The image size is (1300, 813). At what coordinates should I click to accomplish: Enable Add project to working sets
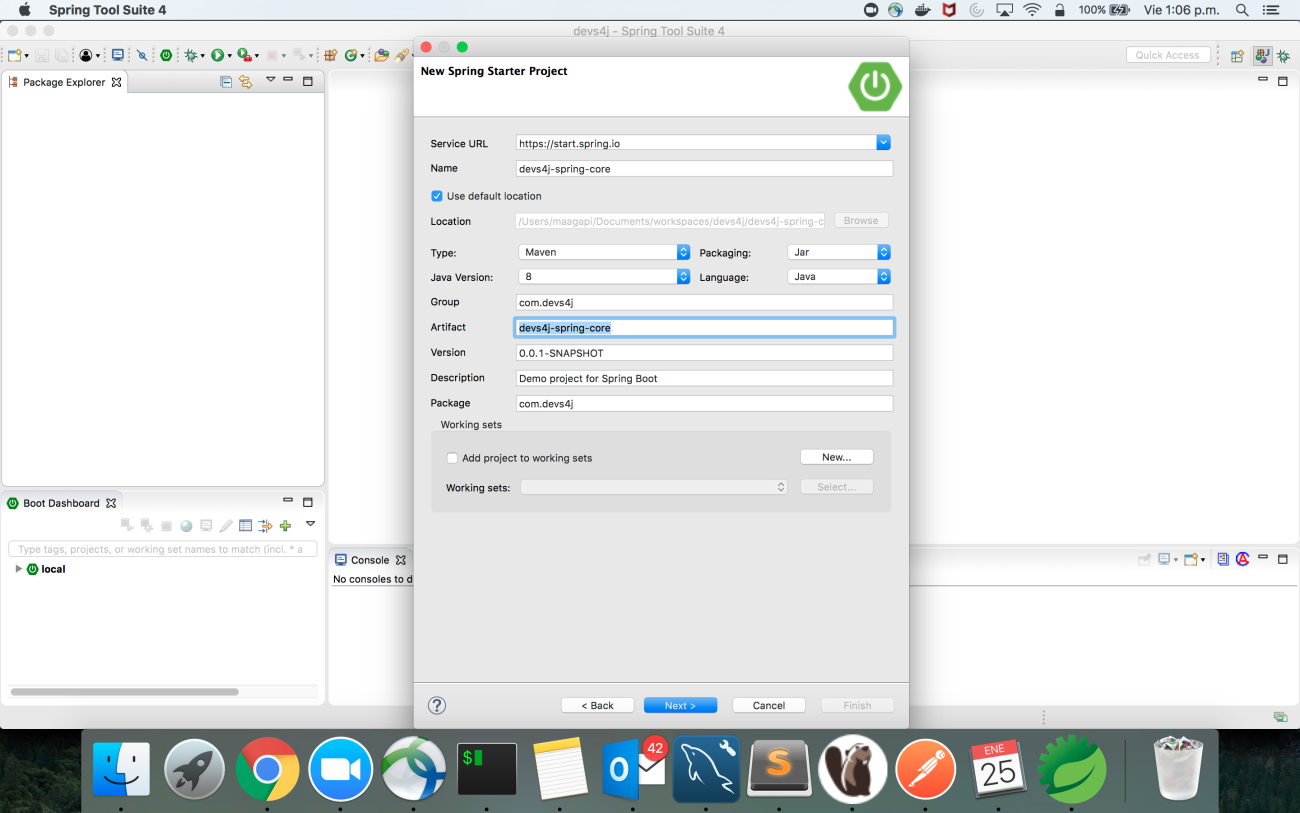tap(452, 457)
